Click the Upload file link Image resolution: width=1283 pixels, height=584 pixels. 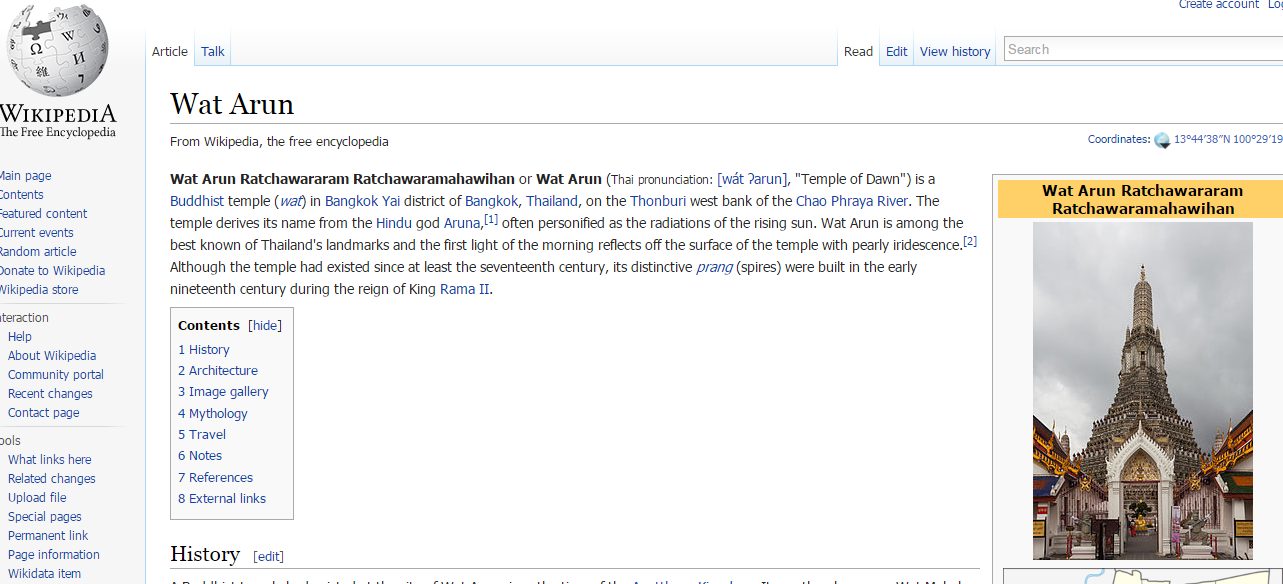[x=37, y=498]
